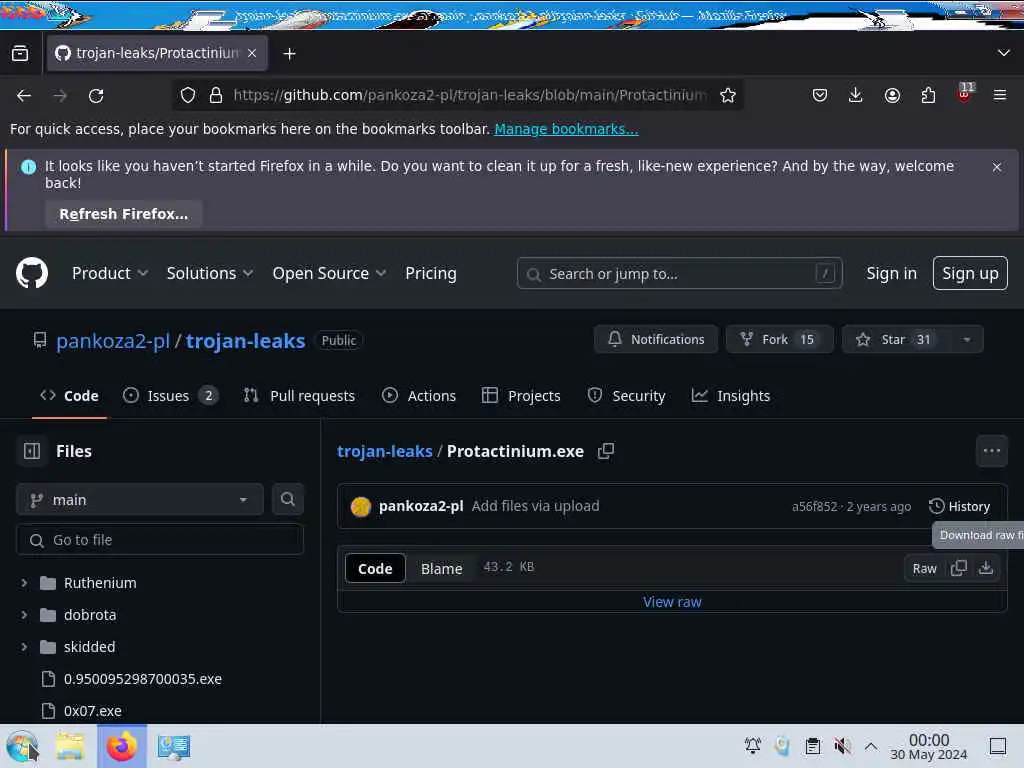Expand the Product menu
This screenshot has height=768, width=1024.
(x=110, y=274)
